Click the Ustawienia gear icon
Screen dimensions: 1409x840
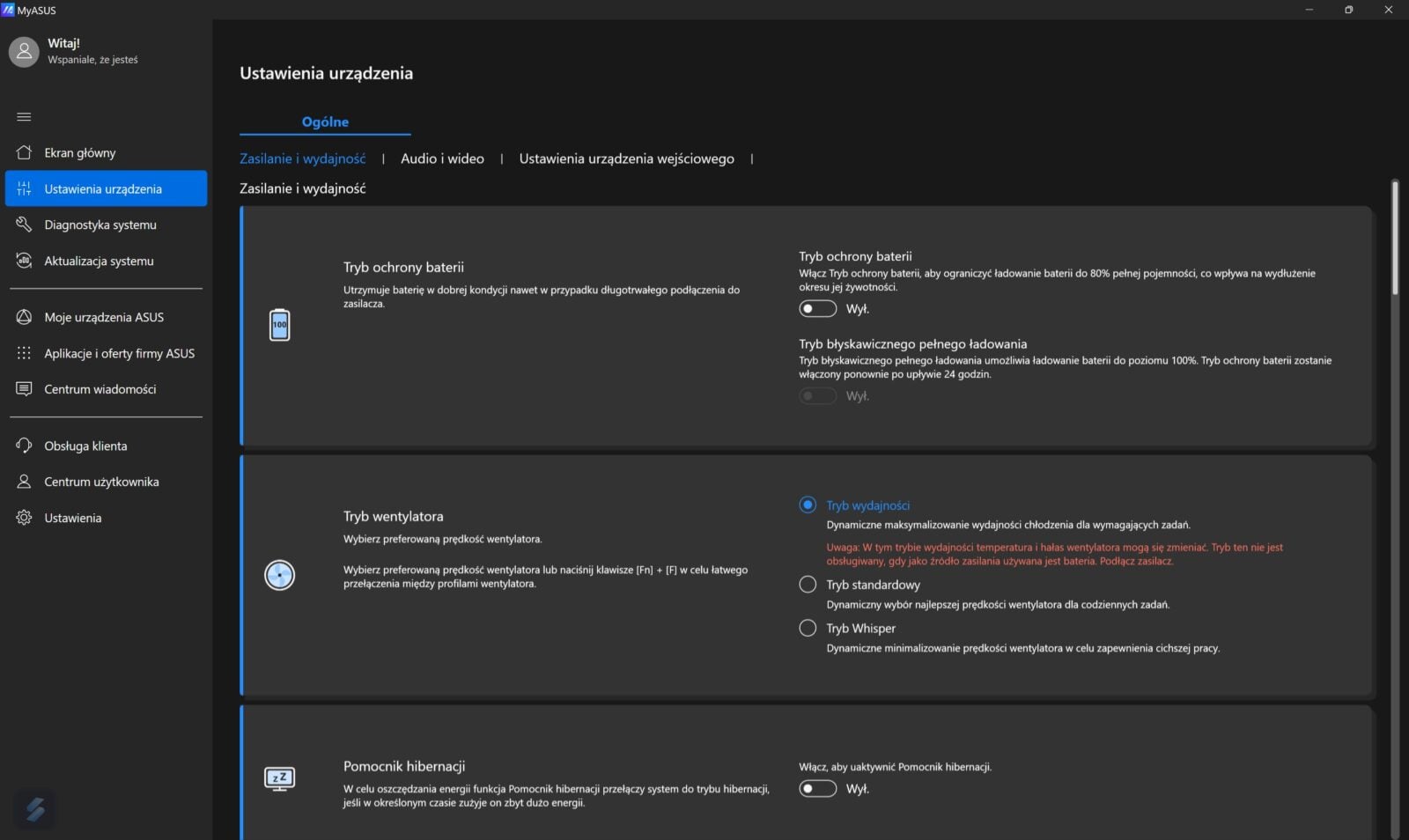coord(24,518)
